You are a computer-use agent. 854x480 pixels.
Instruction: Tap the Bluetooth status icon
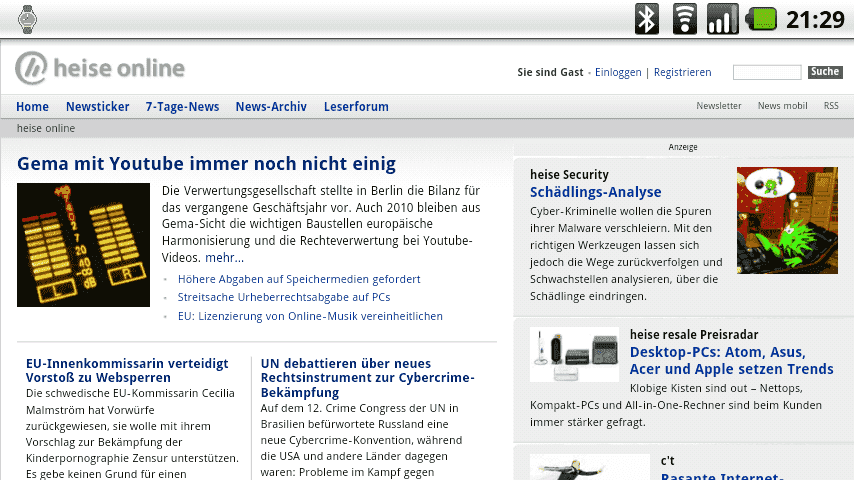[x=646, y=19]
